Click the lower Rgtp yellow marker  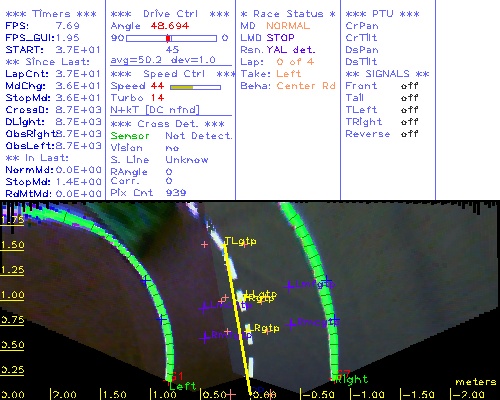tap(267, 328)
